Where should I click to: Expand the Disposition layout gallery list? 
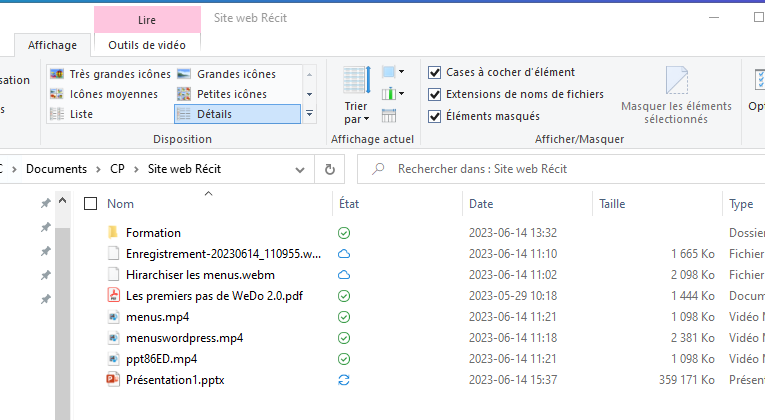coord(310,114)
